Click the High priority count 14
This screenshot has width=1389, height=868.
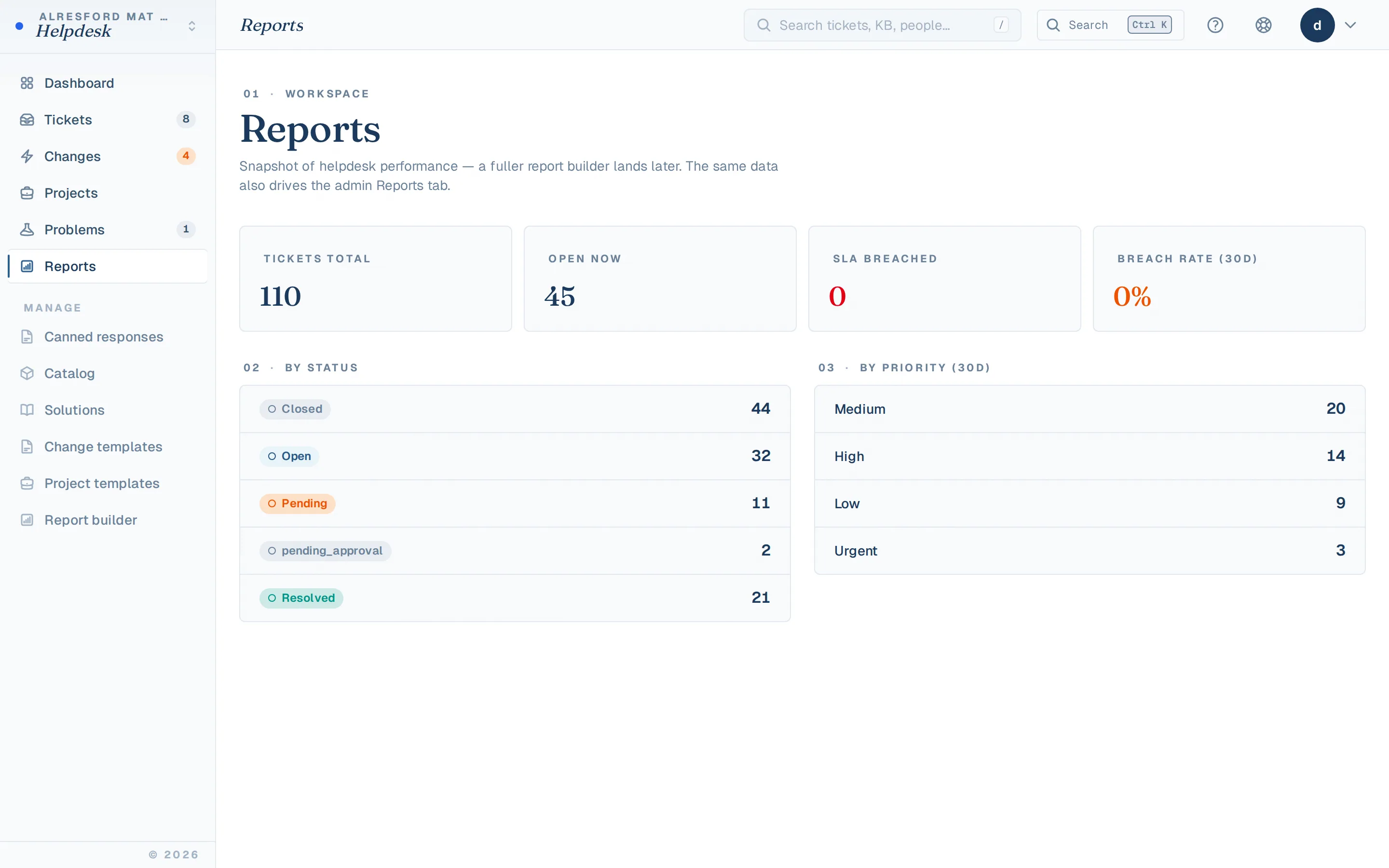(x=1335, y=456)
